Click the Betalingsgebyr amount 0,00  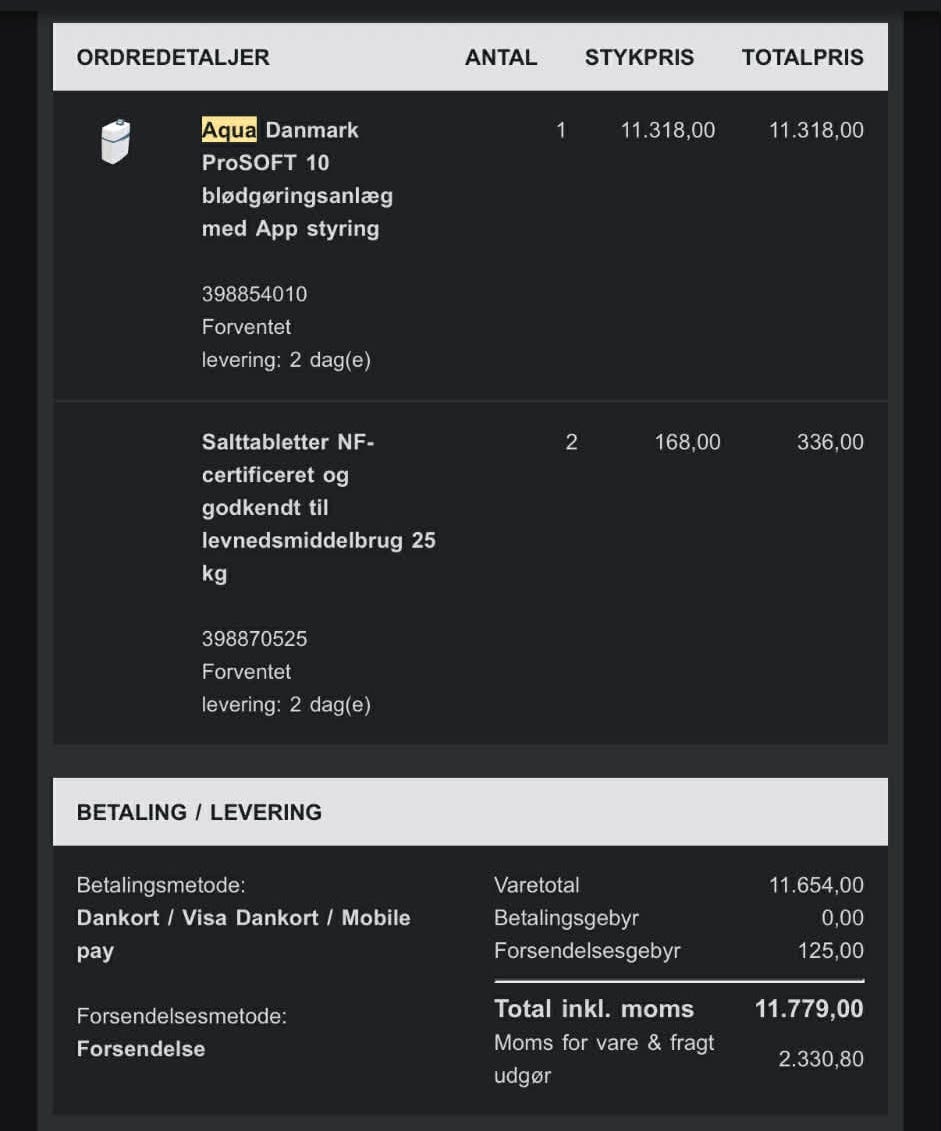[x=842, y=918]
